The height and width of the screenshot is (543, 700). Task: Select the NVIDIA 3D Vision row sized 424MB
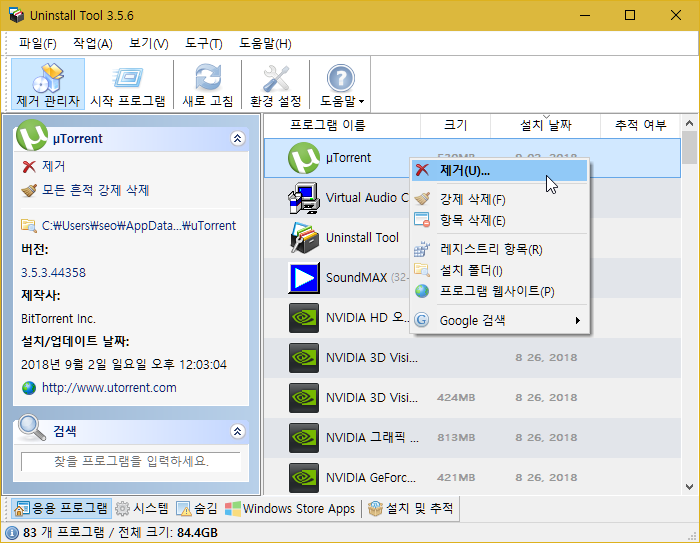[x=472, y=397]
